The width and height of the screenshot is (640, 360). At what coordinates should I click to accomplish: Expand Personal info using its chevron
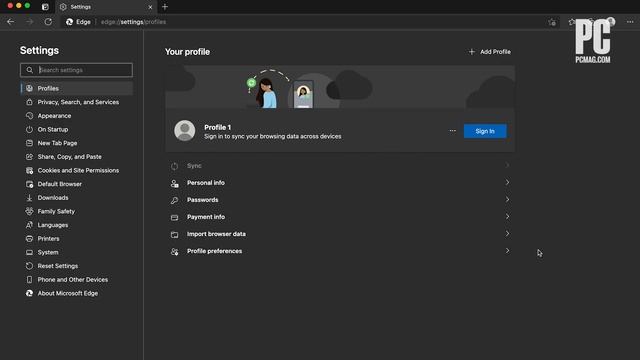click(x=507, y=182)
